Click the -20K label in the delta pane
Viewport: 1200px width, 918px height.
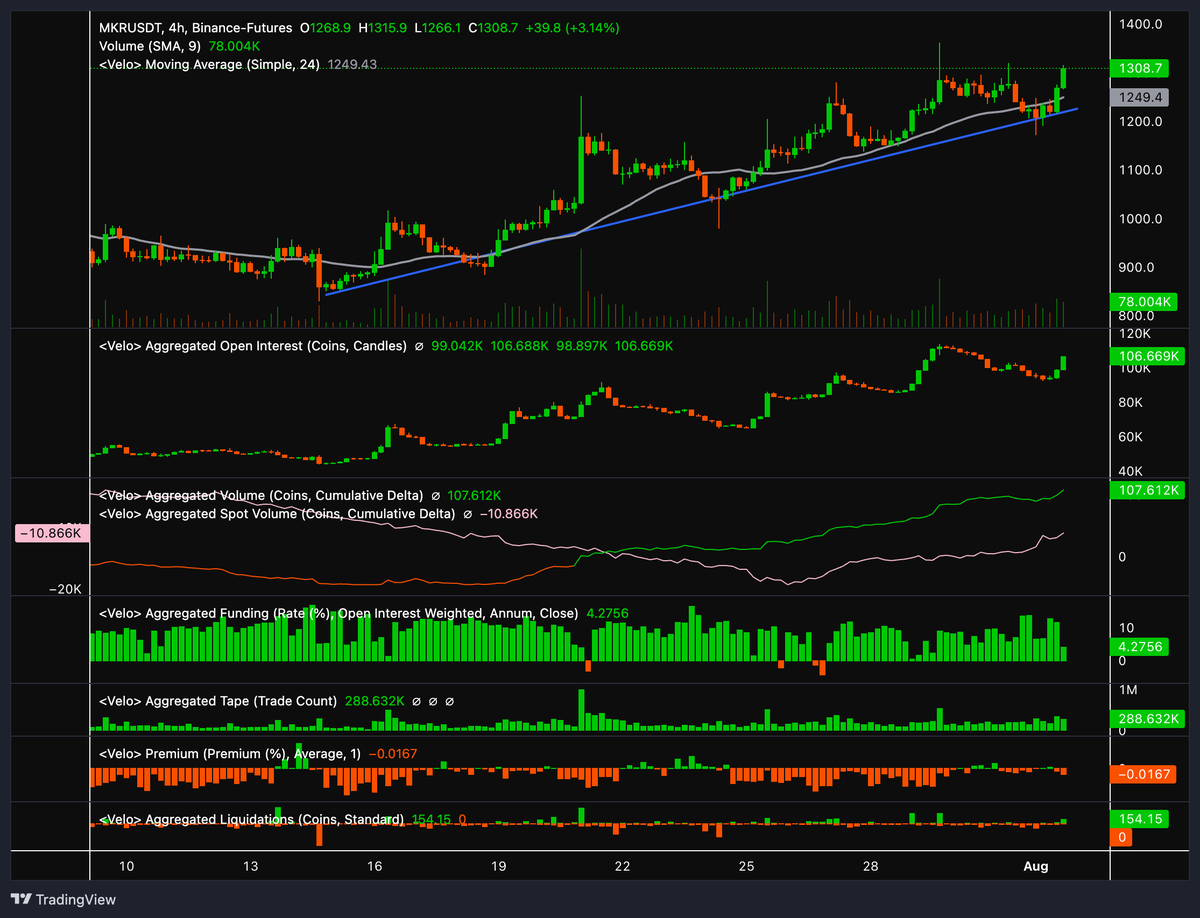pyautogui.click(x=67, y=590)
